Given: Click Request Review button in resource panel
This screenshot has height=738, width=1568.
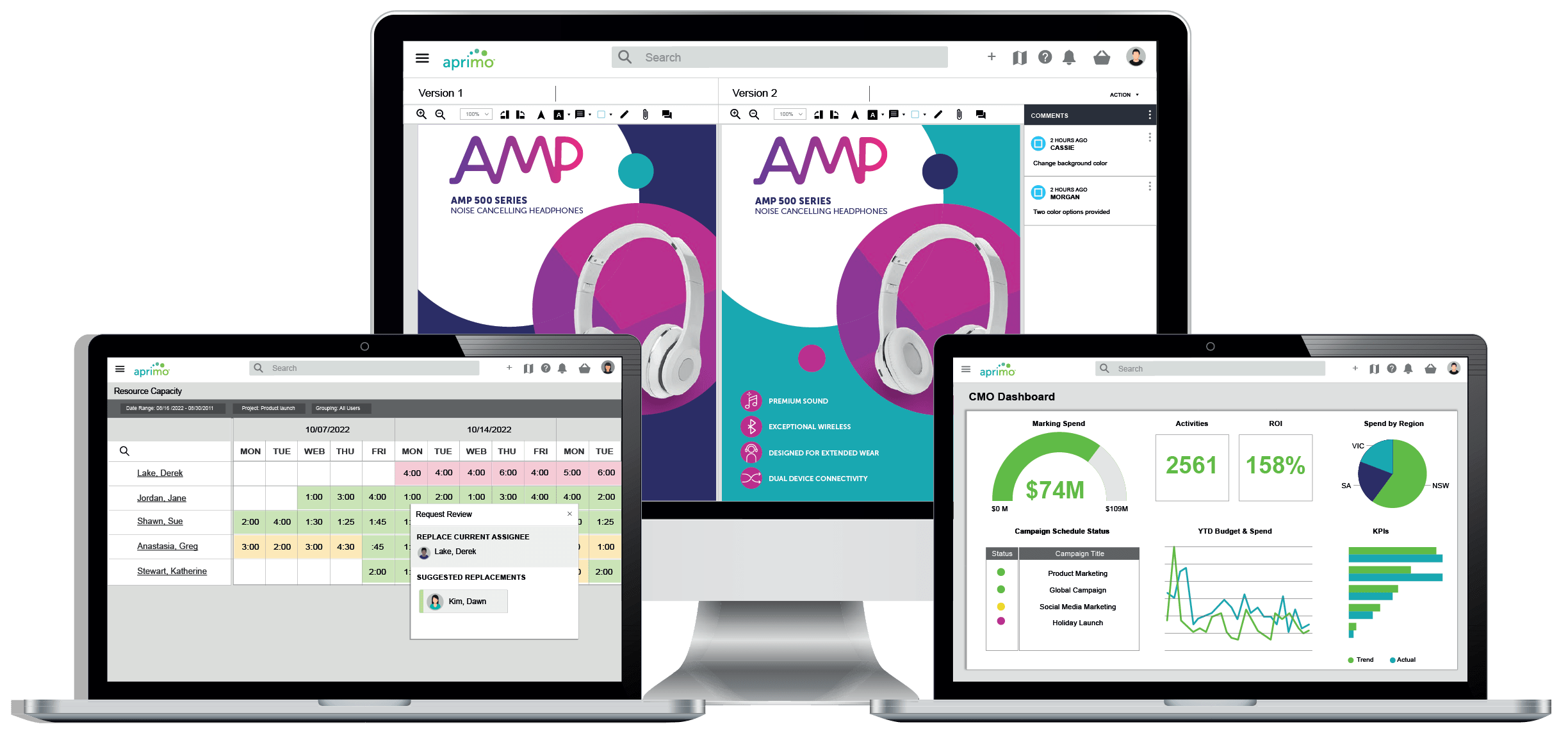Looking at the screenshot, I should click(x=445, y=514).
